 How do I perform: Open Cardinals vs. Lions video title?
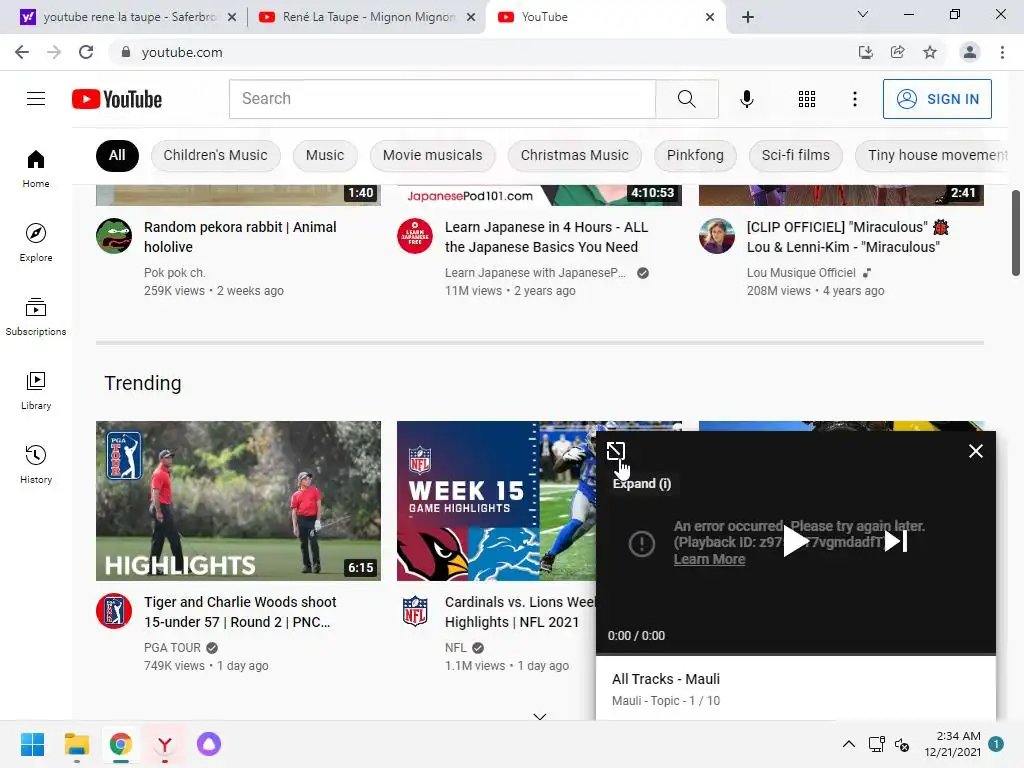[520, 612]
